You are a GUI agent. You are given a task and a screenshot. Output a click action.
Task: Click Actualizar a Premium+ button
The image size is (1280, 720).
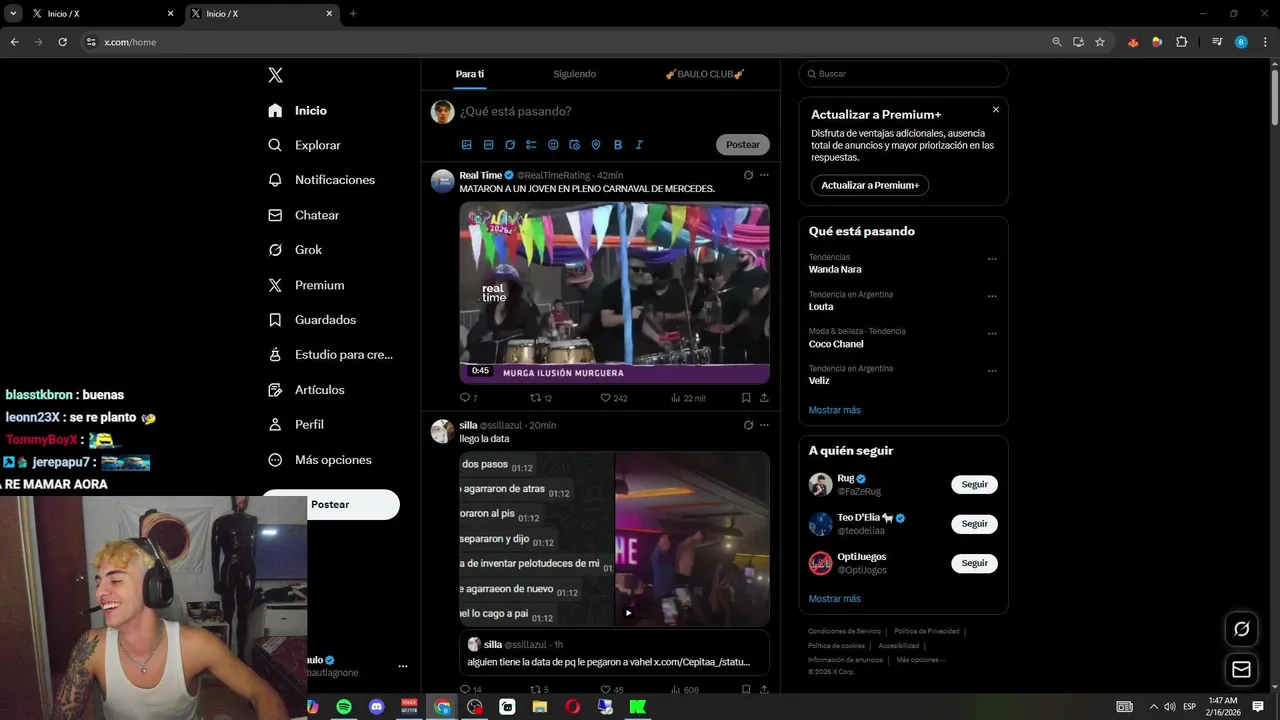coord(870,185)
